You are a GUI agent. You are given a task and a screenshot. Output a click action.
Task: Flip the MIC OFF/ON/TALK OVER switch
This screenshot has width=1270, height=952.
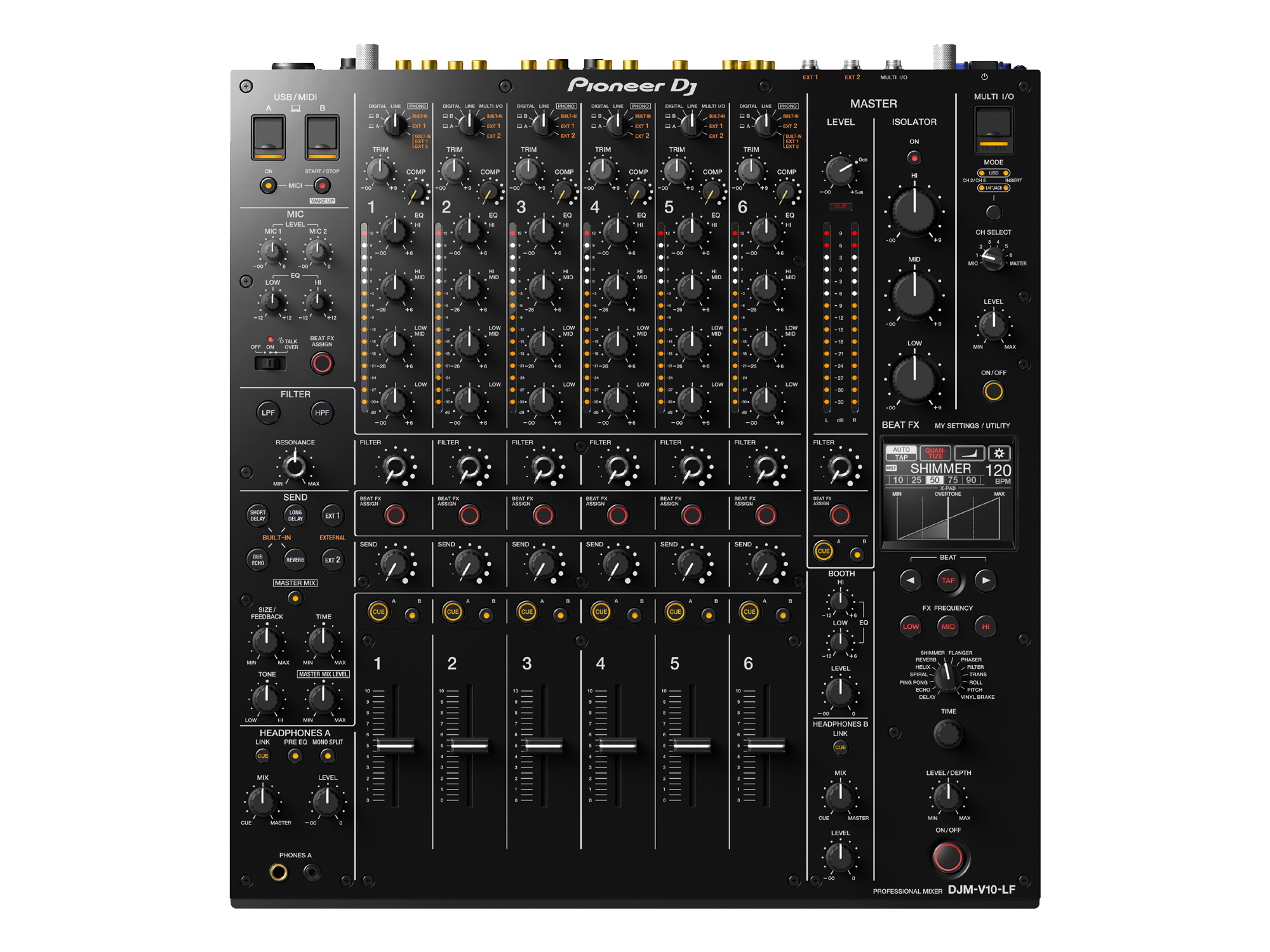click(270, 363)
